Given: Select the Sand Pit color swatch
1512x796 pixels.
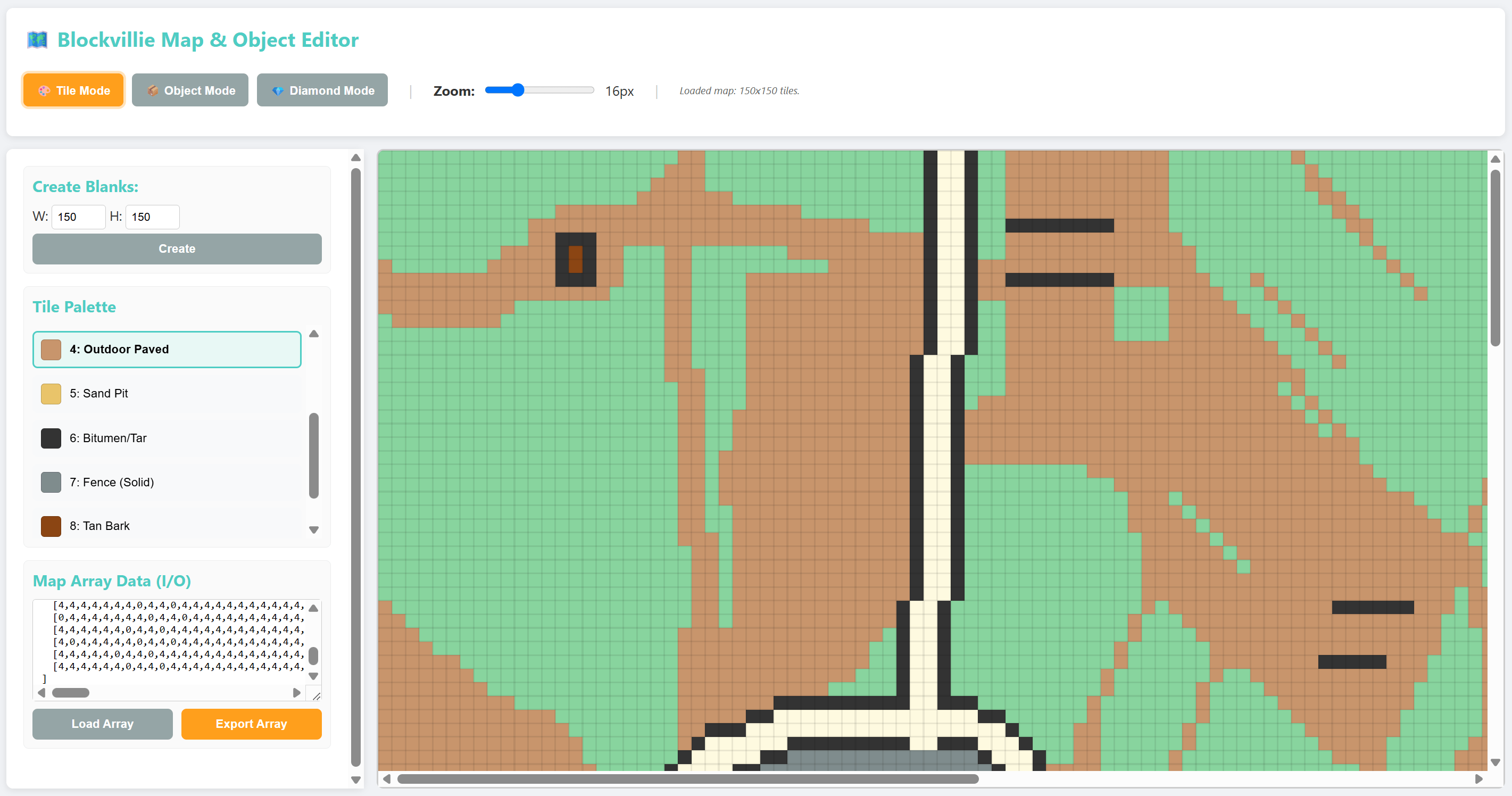Looking at the screenshot, I should tap(51, 394).
